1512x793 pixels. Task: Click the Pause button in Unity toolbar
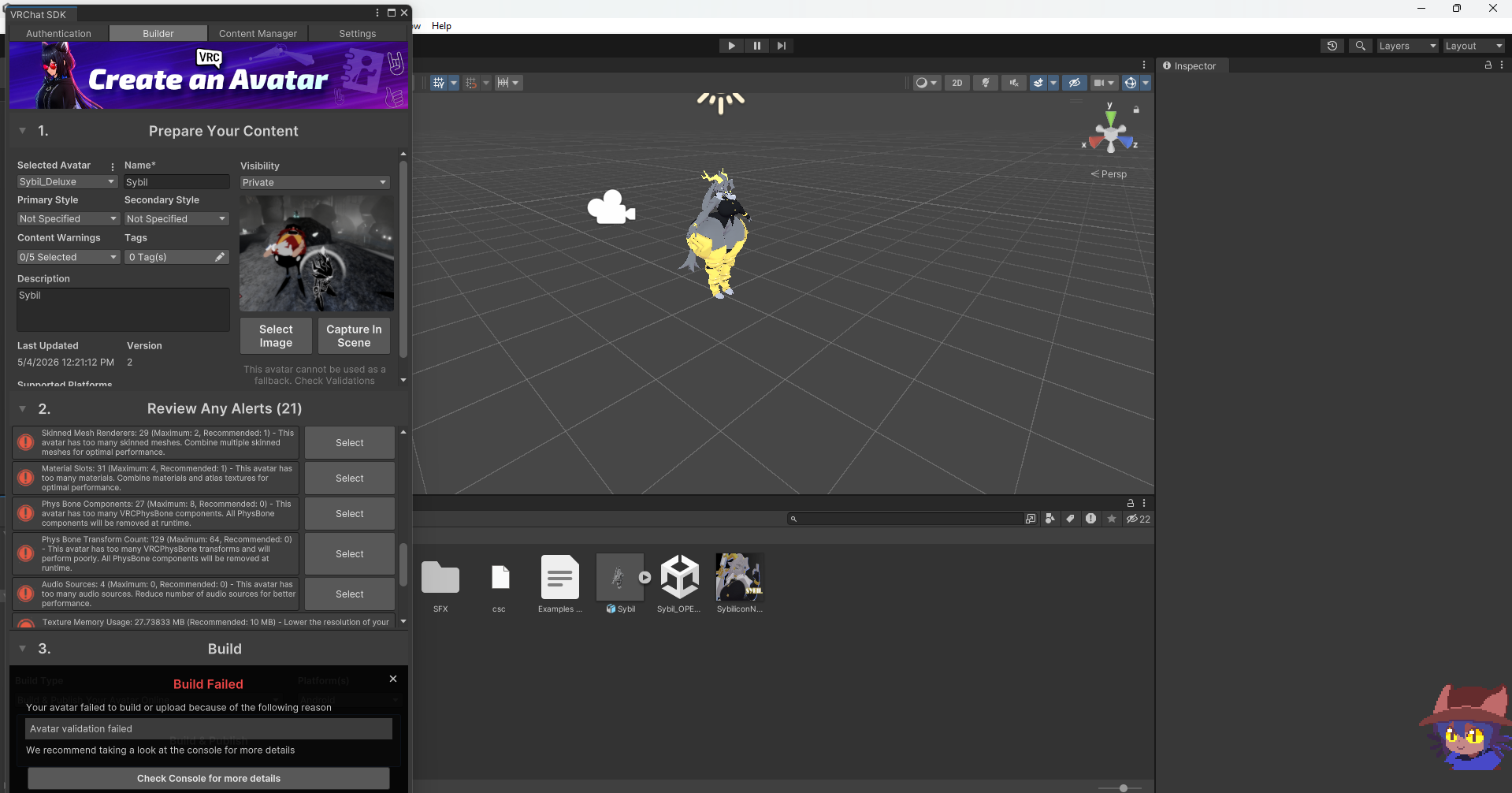756,46
